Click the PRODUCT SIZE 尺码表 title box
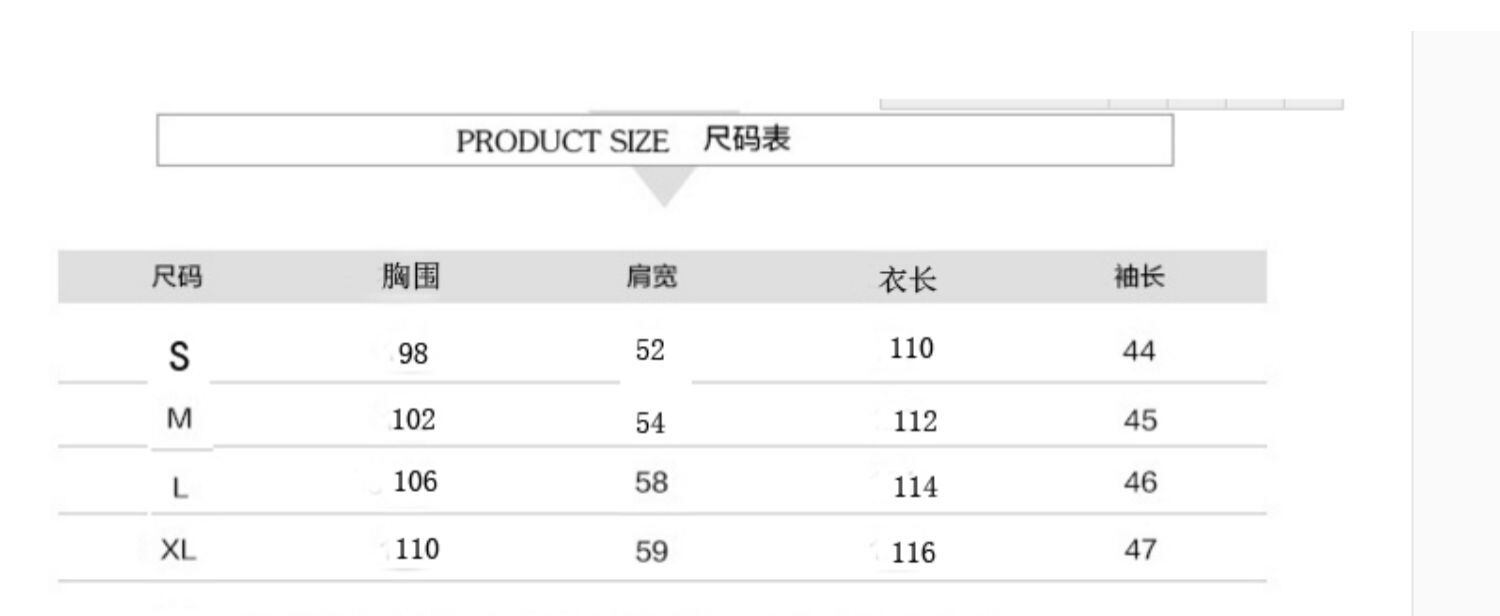The image size is (1500, 616). coord(664,140)
